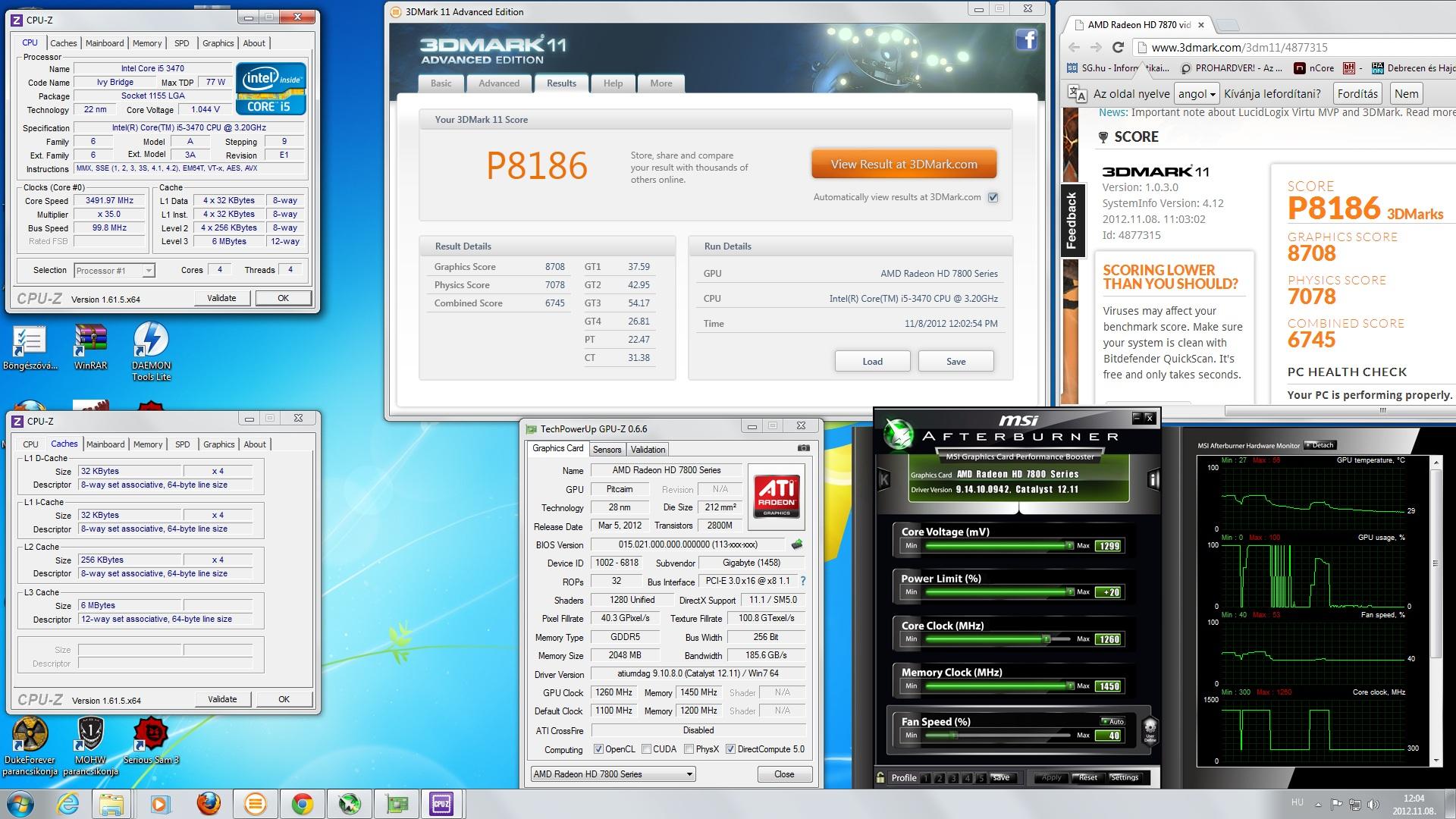Viewport: 1456px width, 819px height.
Task: Click the Windows Start orb
Action: 20,803
